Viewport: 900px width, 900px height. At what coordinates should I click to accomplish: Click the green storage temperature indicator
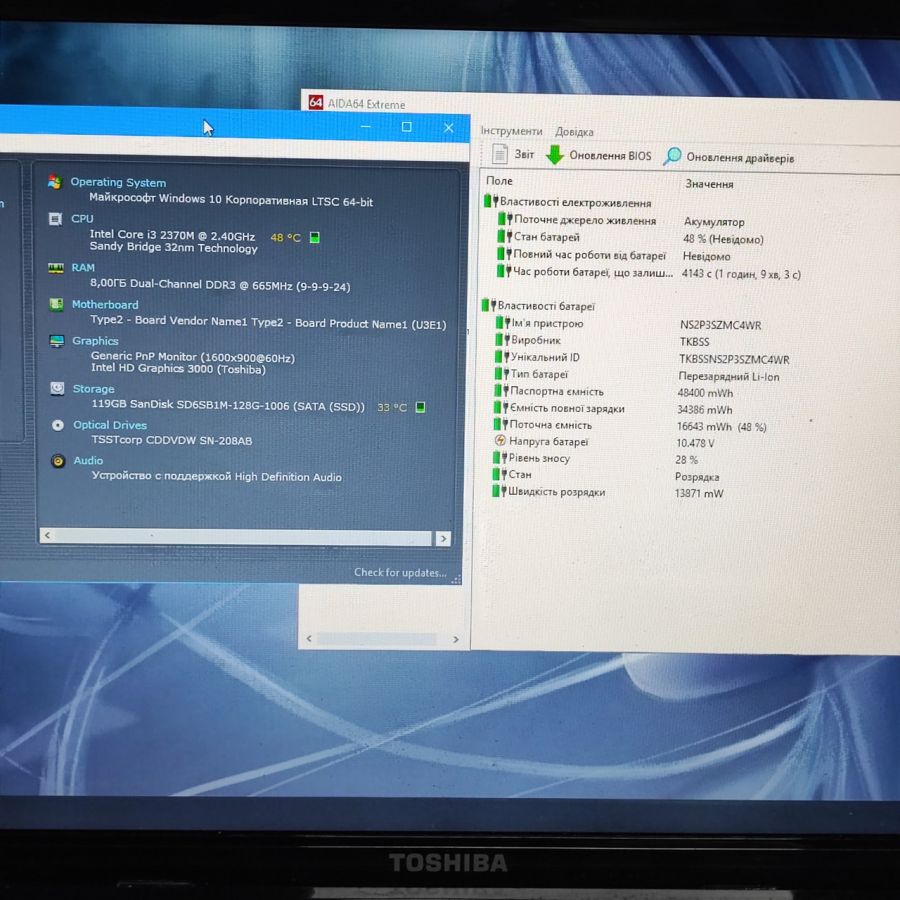click(420, 407)
